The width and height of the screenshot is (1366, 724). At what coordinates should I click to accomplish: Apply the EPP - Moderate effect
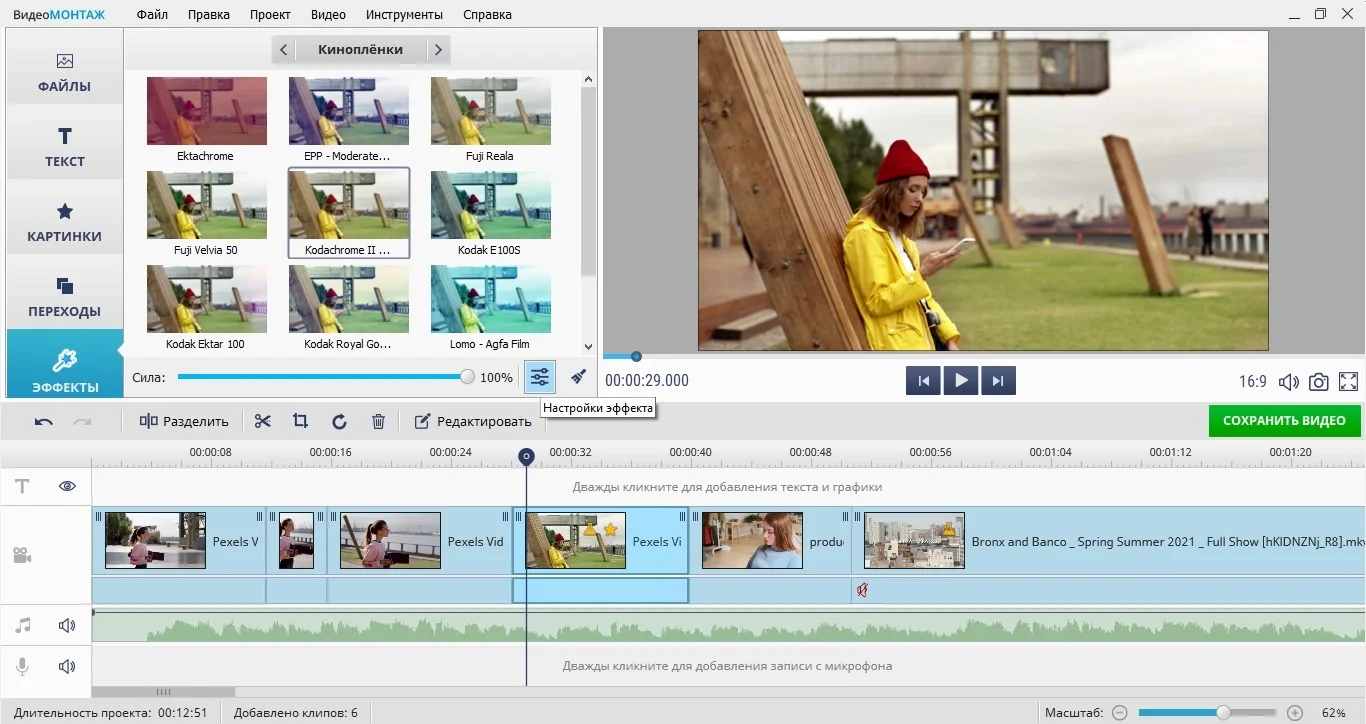click(348, 119)
